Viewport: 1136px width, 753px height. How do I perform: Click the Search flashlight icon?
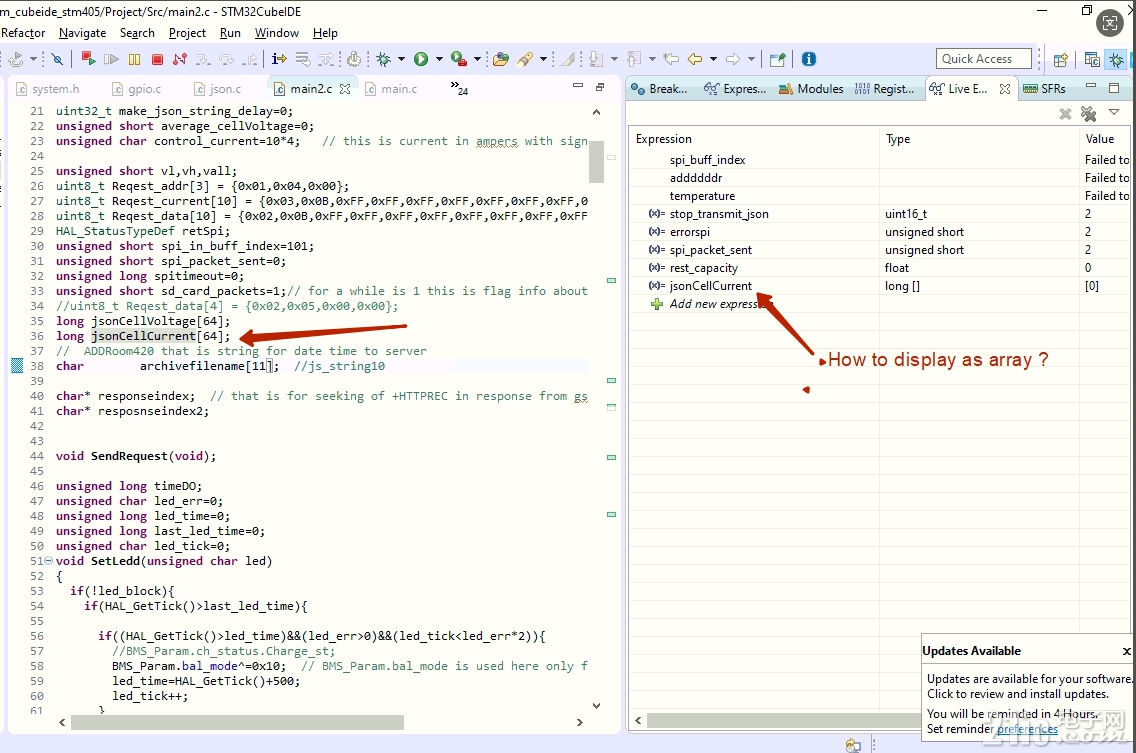(x=525, y=59)
